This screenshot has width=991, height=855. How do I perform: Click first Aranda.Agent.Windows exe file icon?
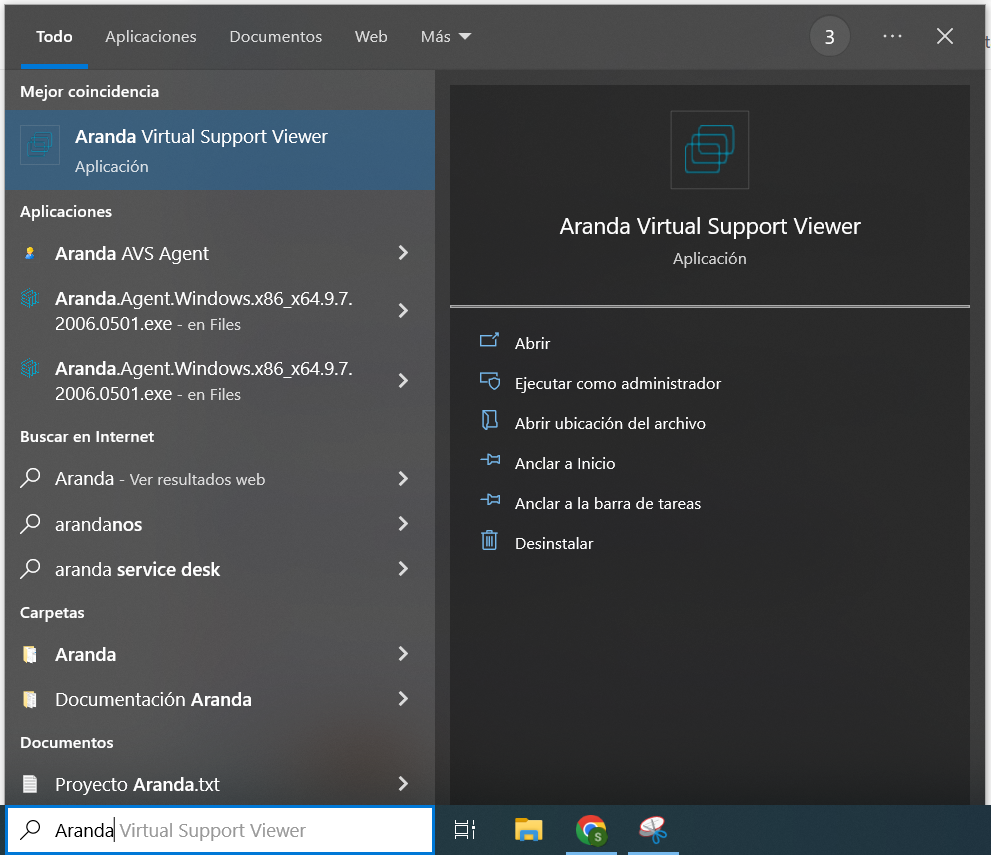(30, 298)
